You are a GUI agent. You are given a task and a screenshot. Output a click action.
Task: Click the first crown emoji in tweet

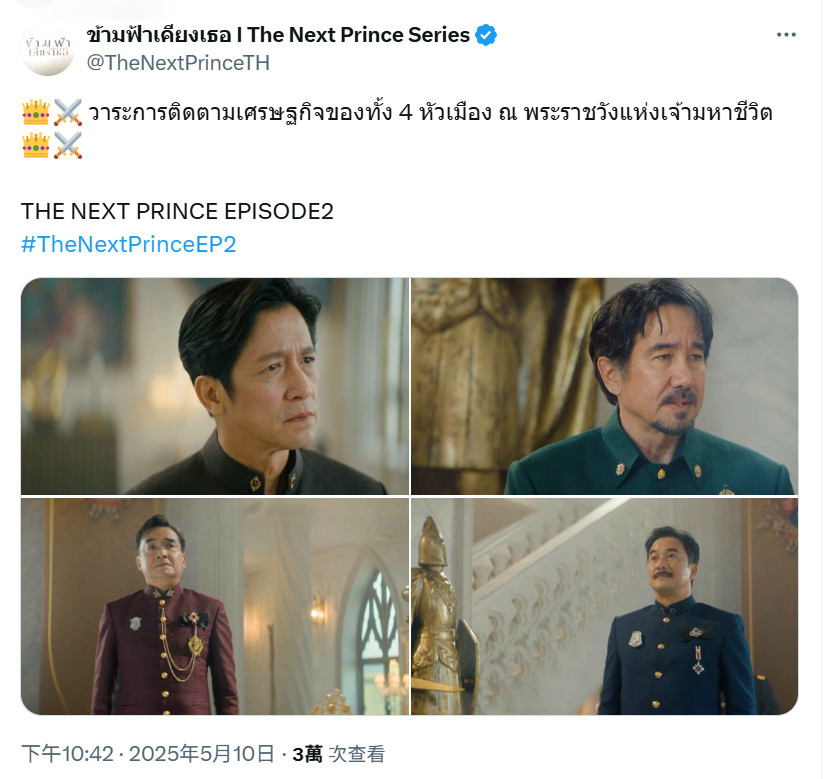pos(36,112)
